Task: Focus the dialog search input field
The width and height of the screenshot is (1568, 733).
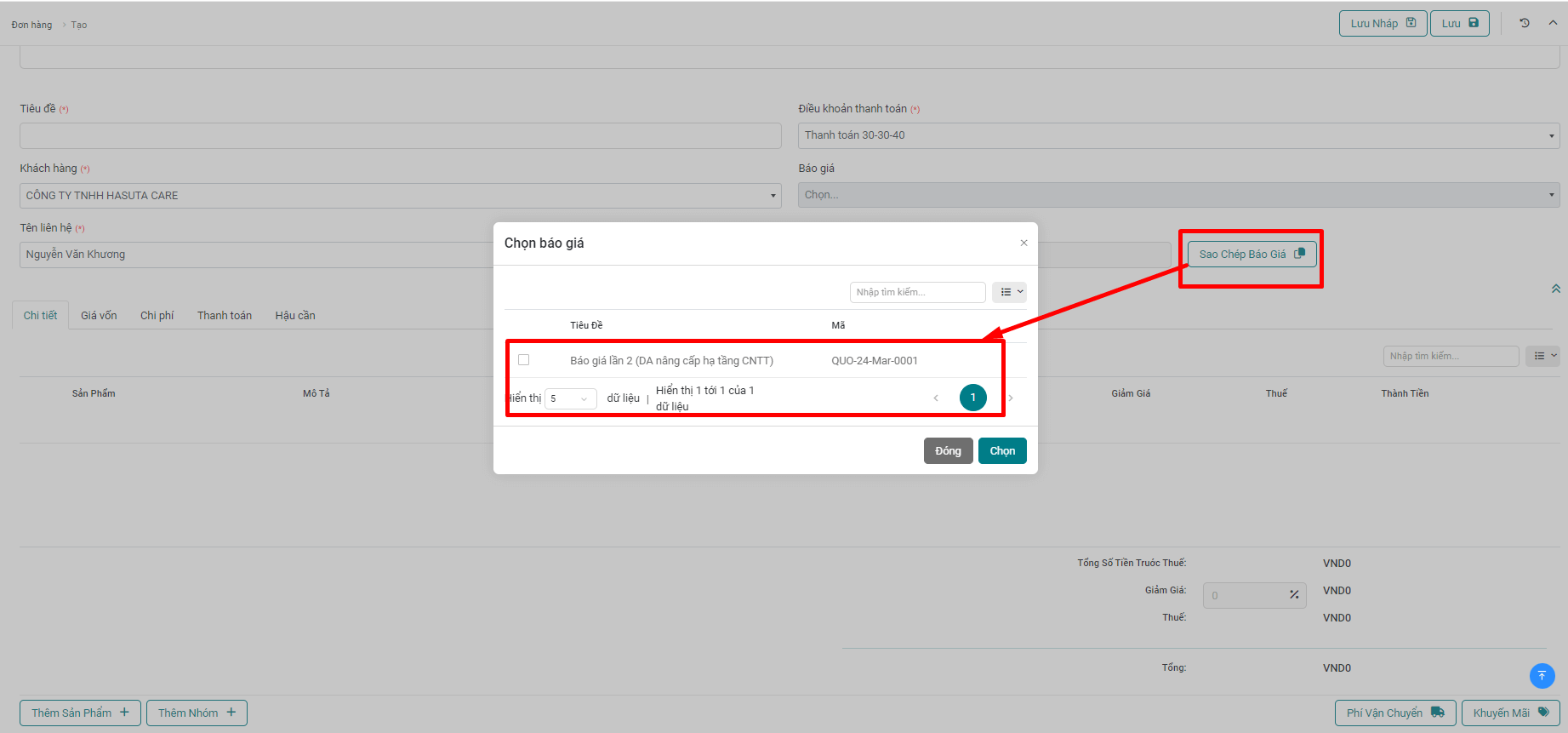Action: [917, 292]
